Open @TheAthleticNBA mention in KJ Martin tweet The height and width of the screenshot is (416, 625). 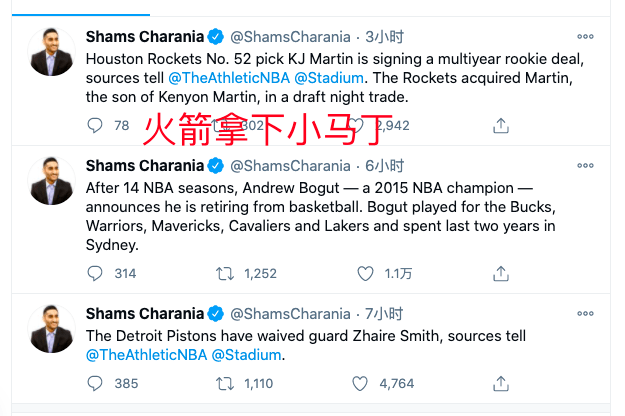(x=229, y=78)
